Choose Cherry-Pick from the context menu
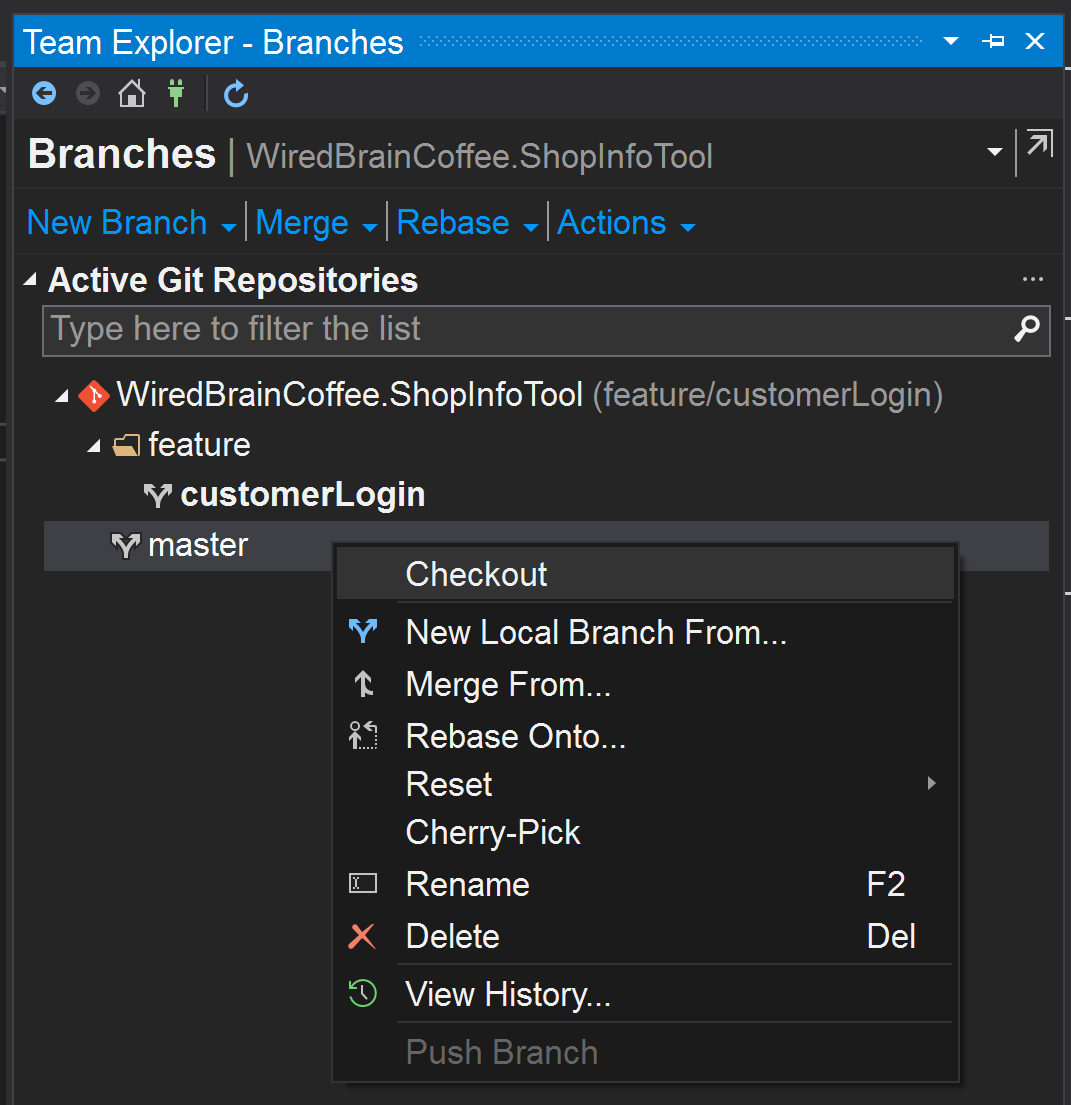Screen dimensions: 1071x1105 493,832
